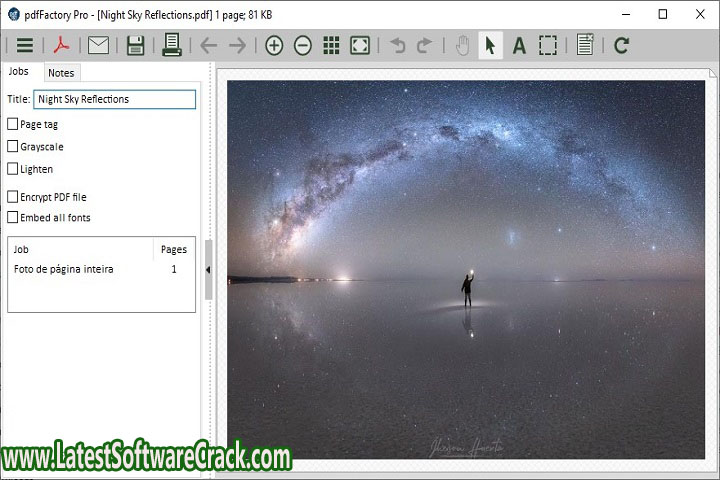This screenshot has height=480, width=720.
Task: Click the Refresh arrow icon
Action: pyautogui.click(x=621, y=45)
